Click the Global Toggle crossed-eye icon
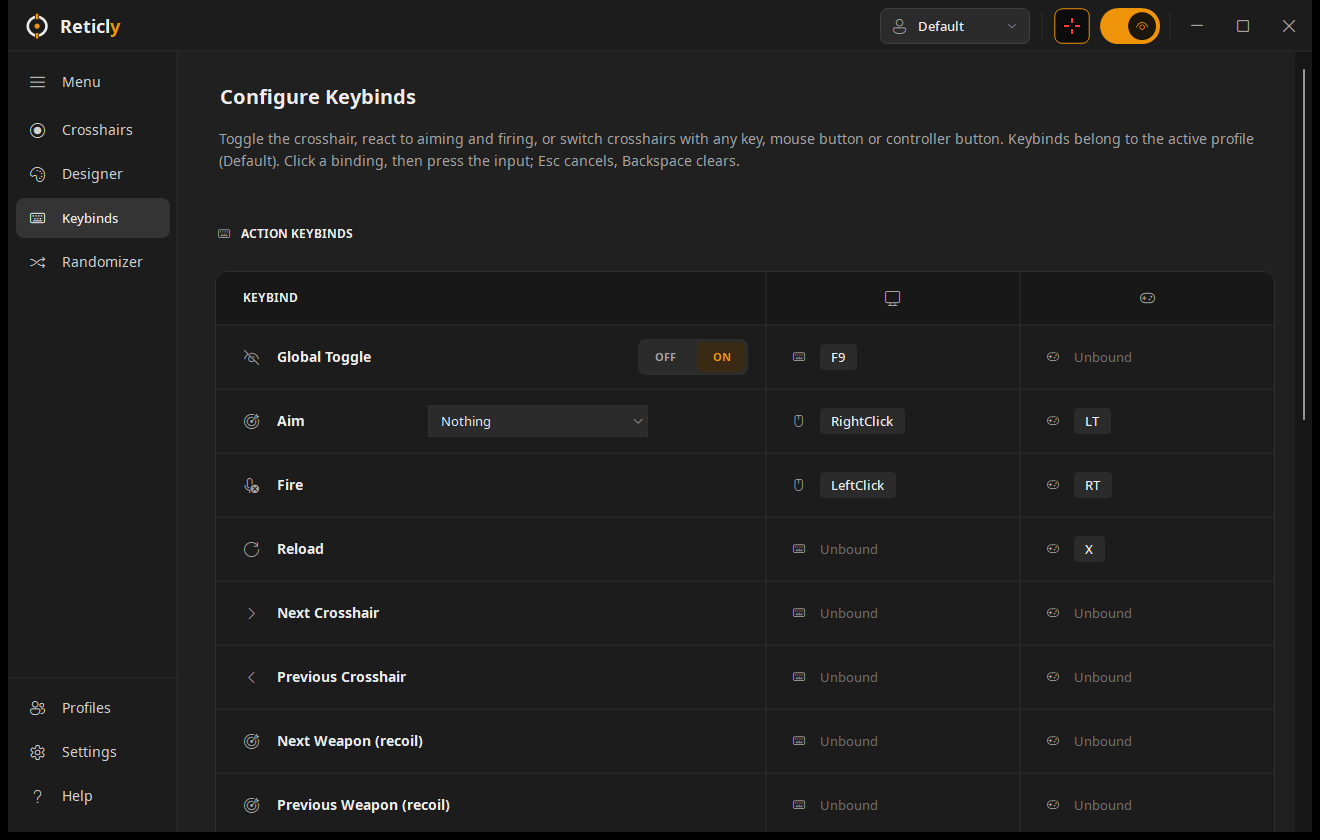The image size is (1320, 840). 252,357
